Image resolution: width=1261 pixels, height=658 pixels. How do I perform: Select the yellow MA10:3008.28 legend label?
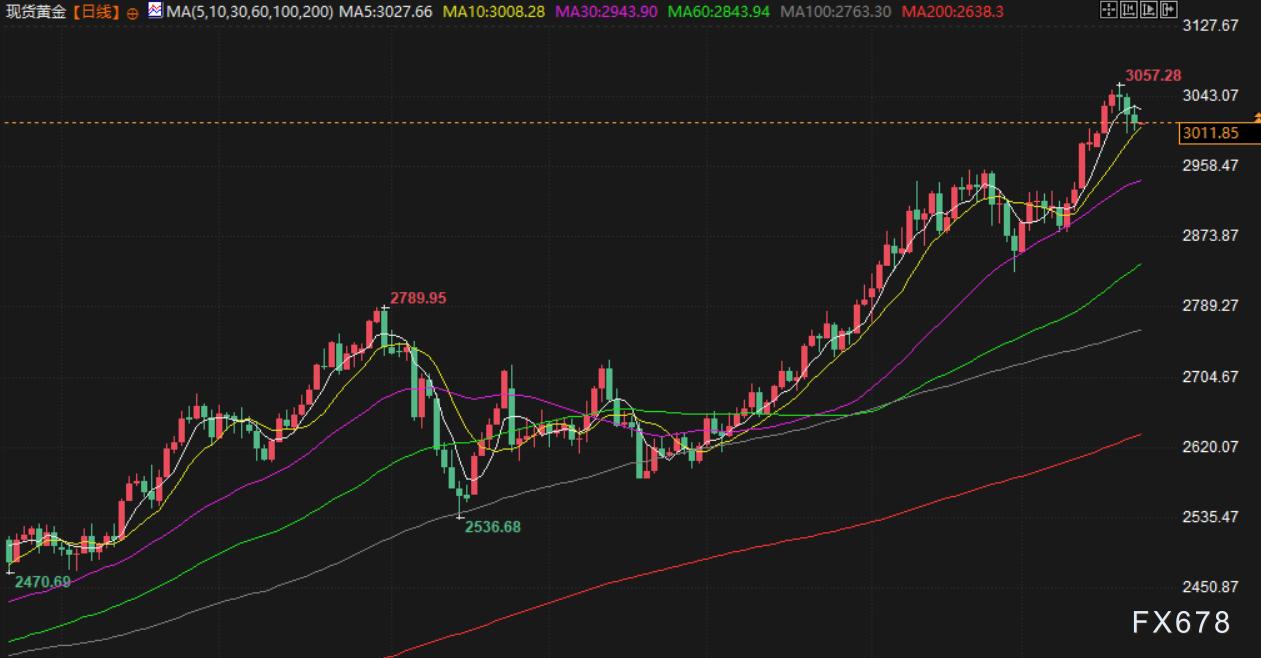[493, 12]
